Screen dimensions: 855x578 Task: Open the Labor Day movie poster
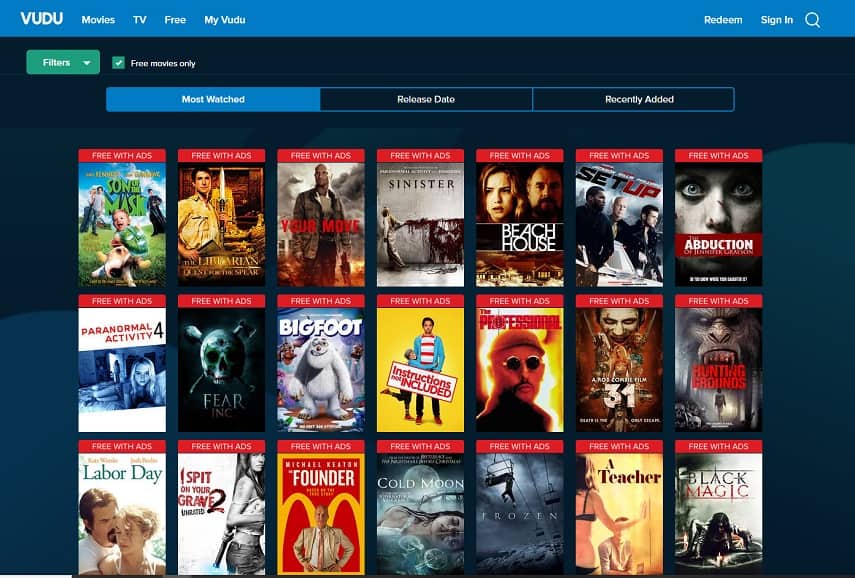(x=122, y=514)
